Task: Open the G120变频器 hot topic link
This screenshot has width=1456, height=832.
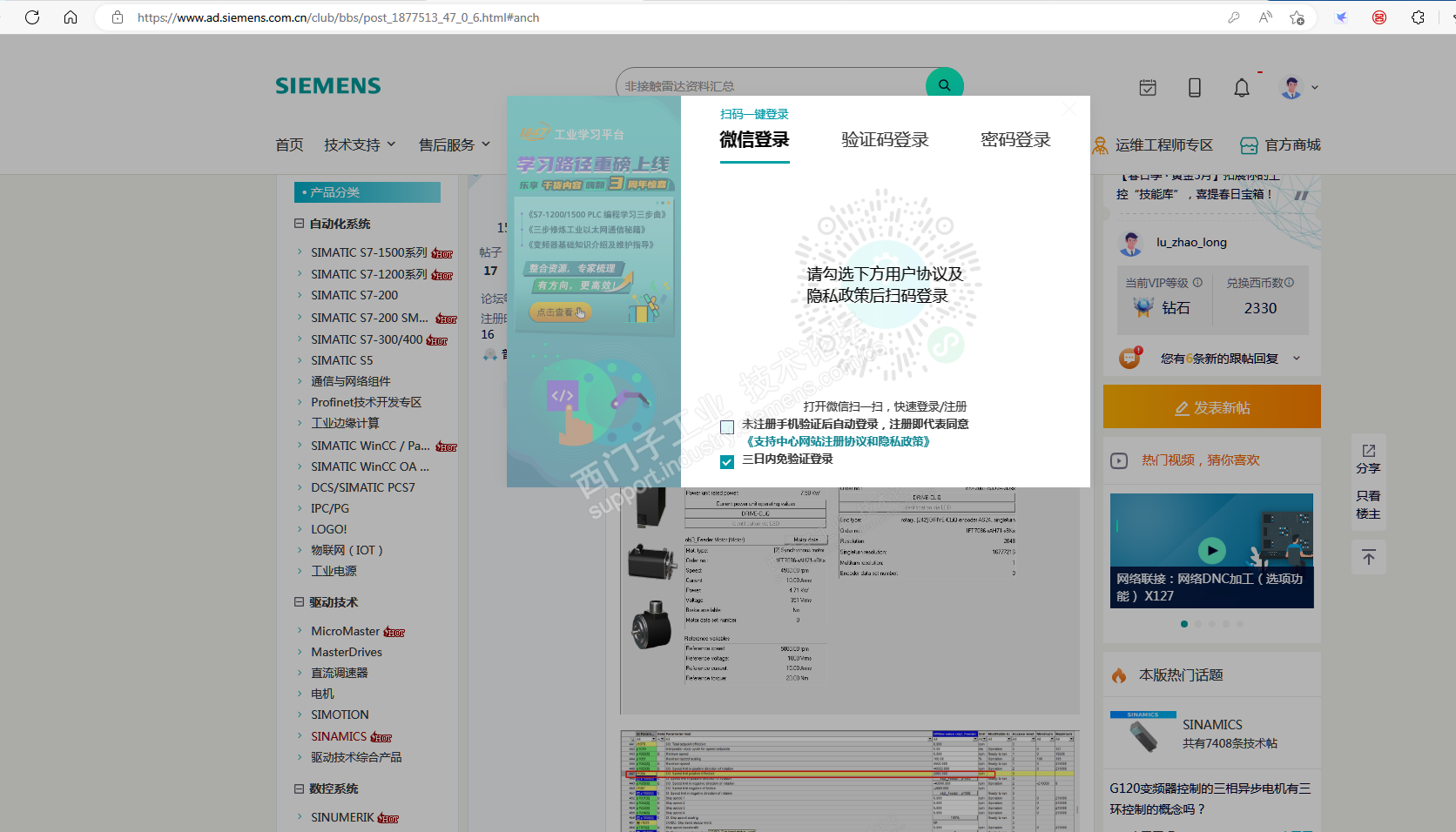Action: pos(1210,799)
